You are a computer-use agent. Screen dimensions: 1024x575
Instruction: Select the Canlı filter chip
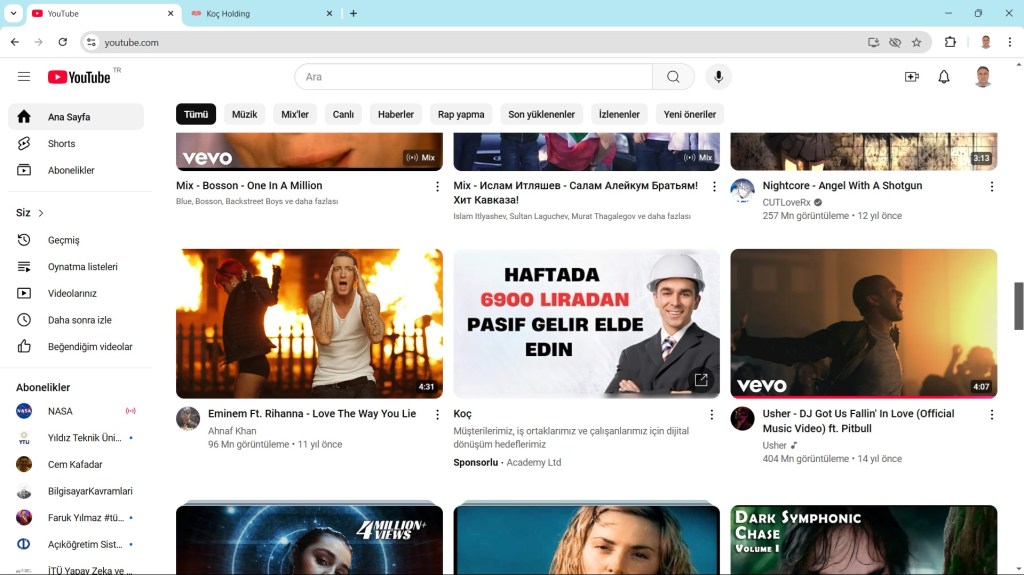(343, 114)
